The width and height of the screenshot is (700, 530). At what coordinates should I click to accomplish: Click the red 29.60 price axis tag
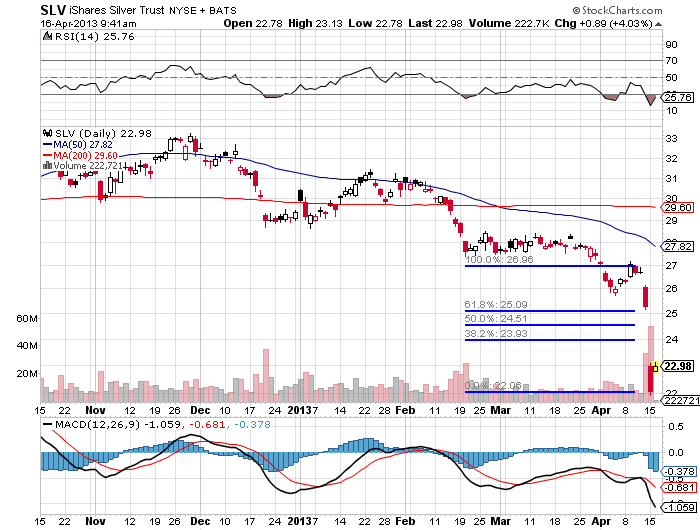click(679, 207)
